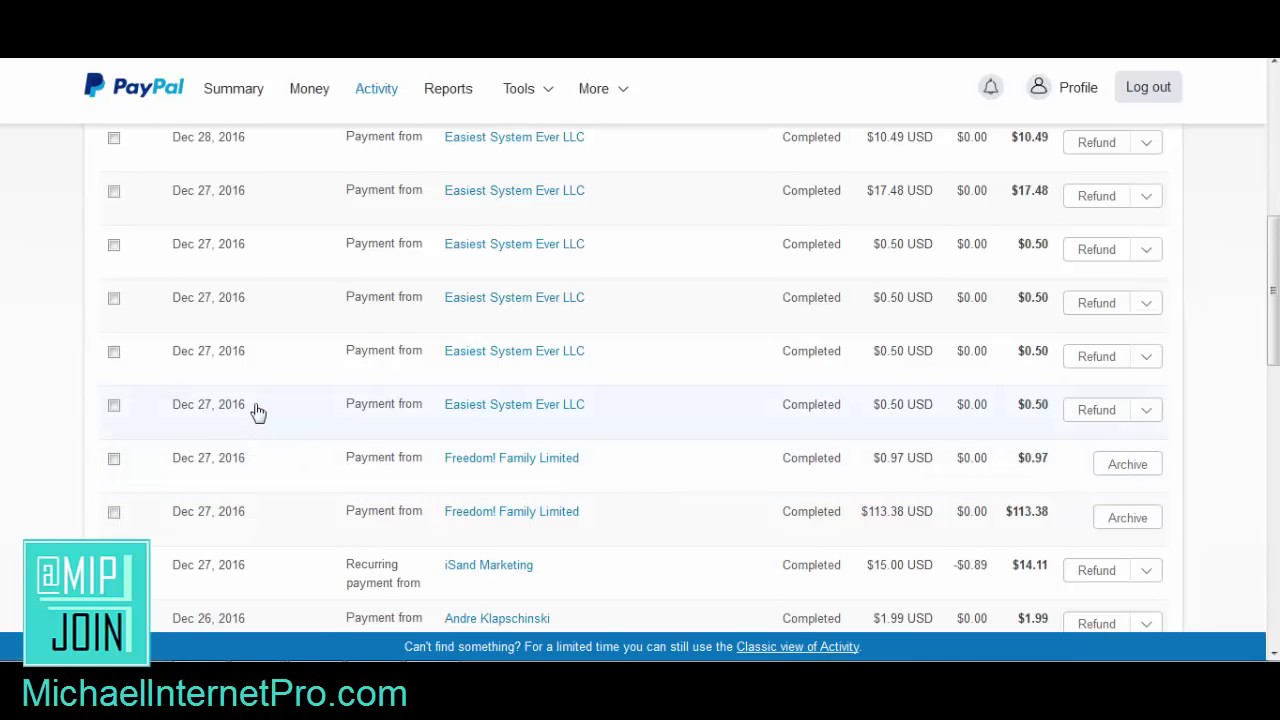Click the profile person icon
The image size is (1280, 720).
(x=1038, y=87)
